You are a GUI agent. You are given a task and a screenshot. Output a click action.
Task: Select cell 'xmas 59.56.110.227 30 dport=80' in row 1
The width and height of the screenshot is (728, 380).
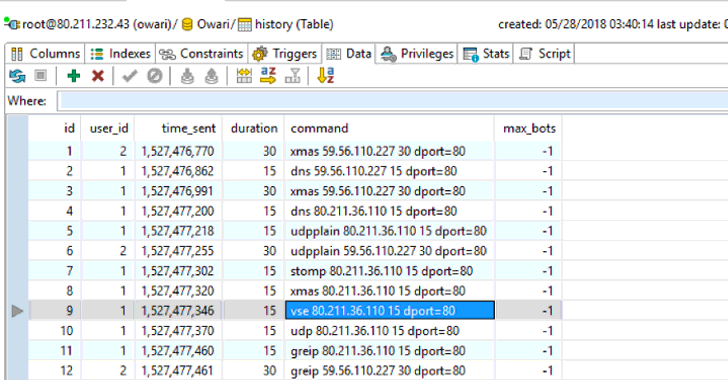[390, 151]
